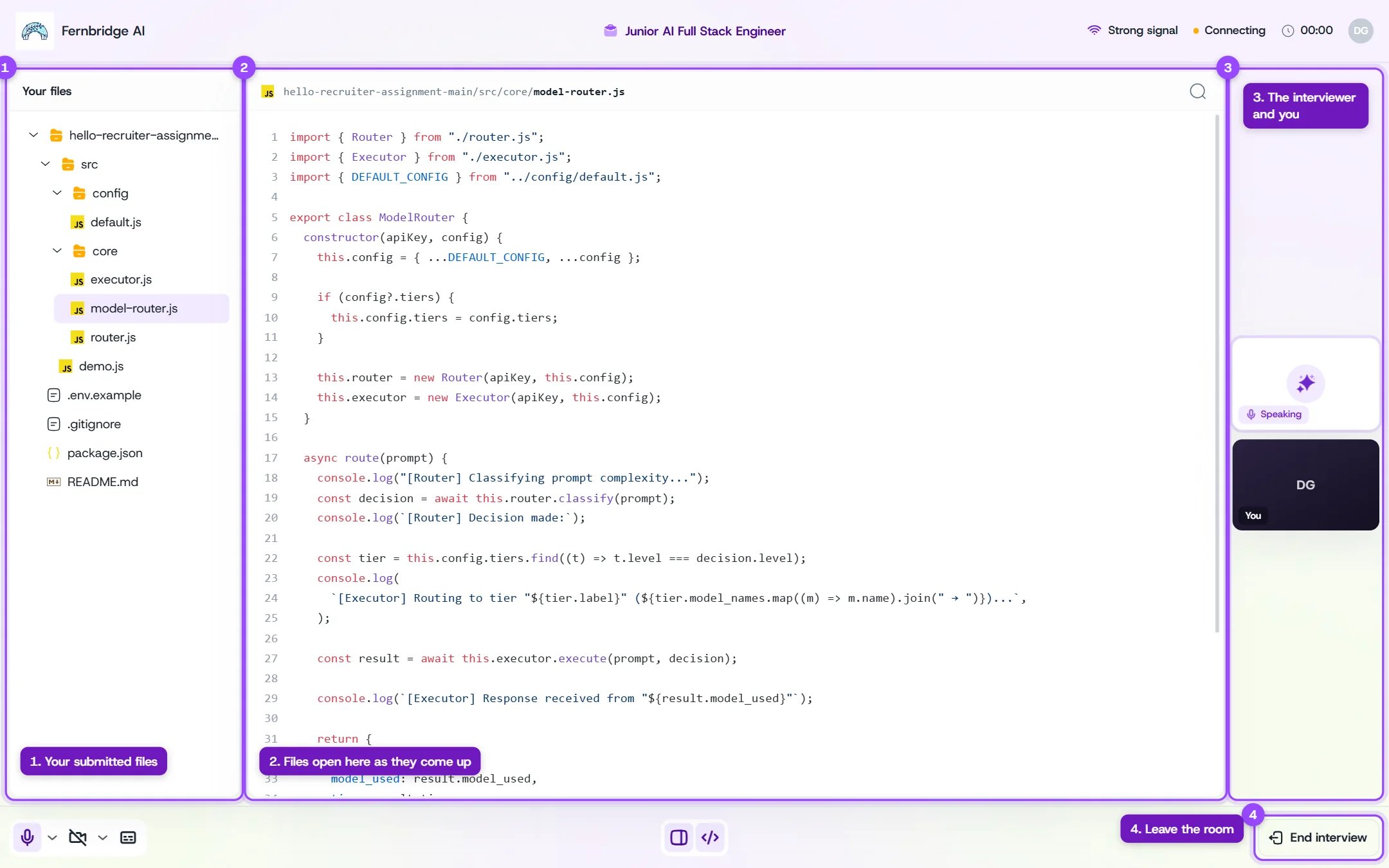Screen dimensions: 1389x868
Task: Click the briefcase icon beside job title
Action: pyautogui.click(x=610, y=30)
